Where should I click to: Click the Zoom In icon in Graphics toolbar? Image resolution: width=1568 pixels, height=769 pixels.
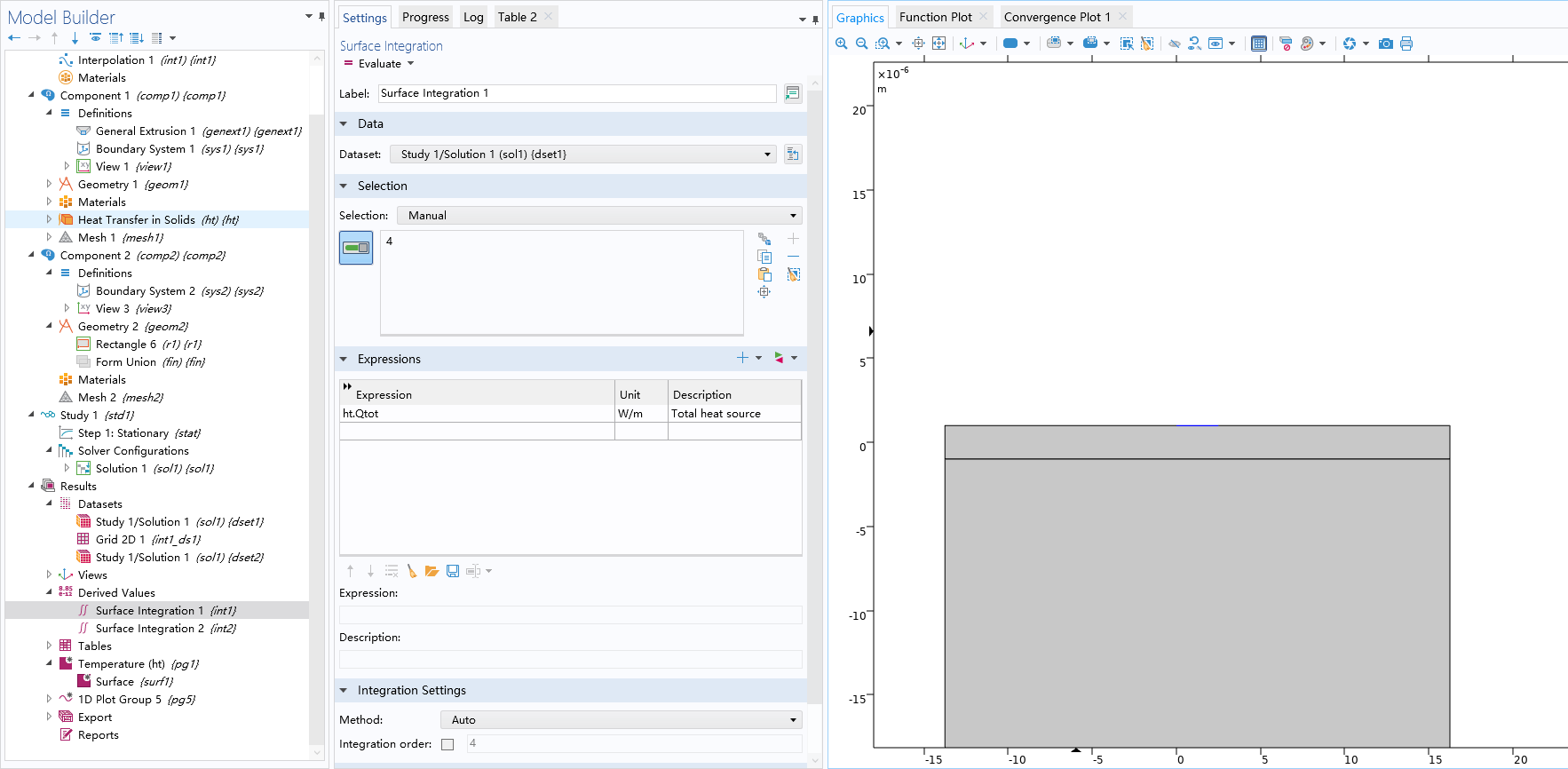tap(841, 44)
